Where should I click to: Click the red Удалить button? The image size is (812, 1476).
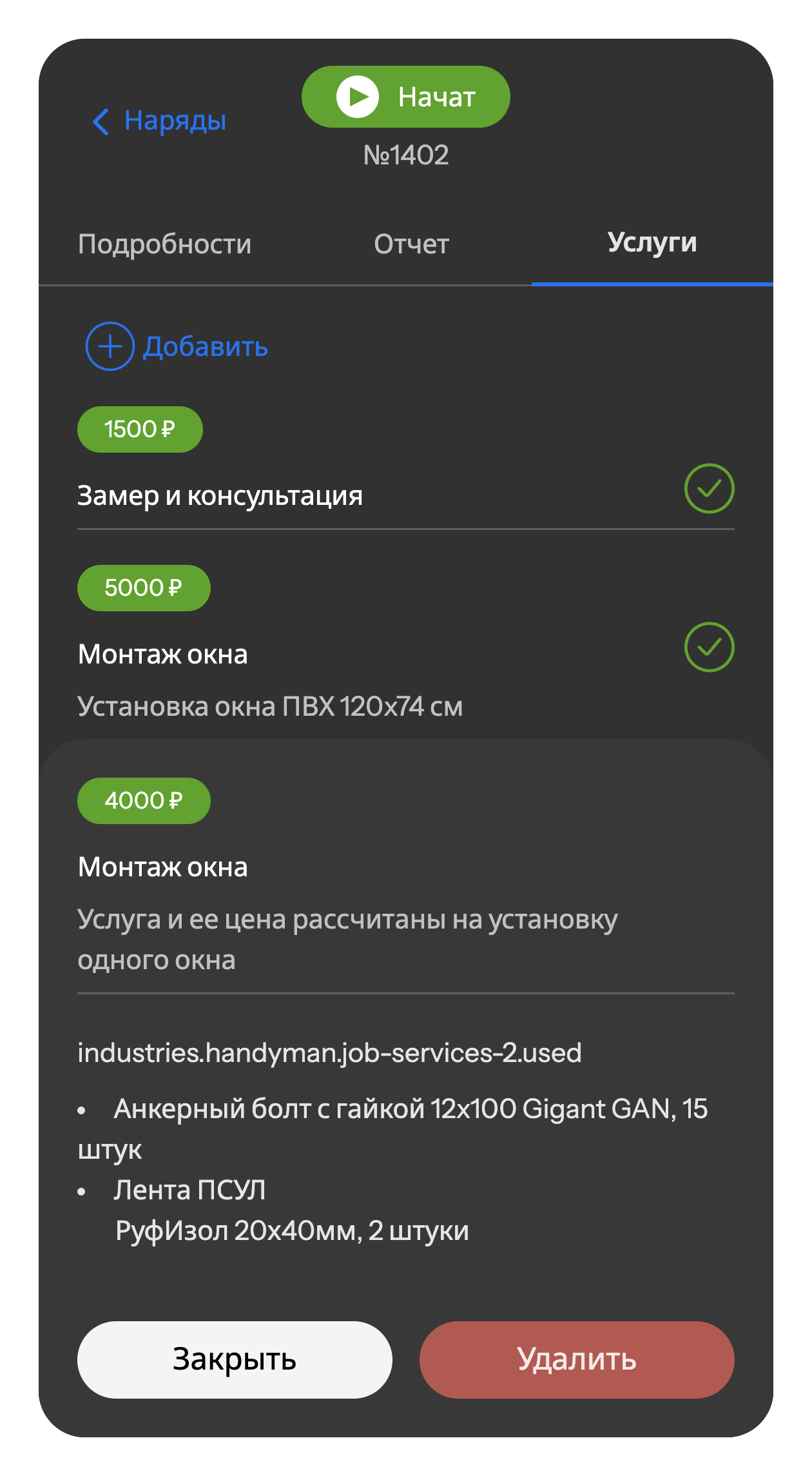[x=577, y=1359]
